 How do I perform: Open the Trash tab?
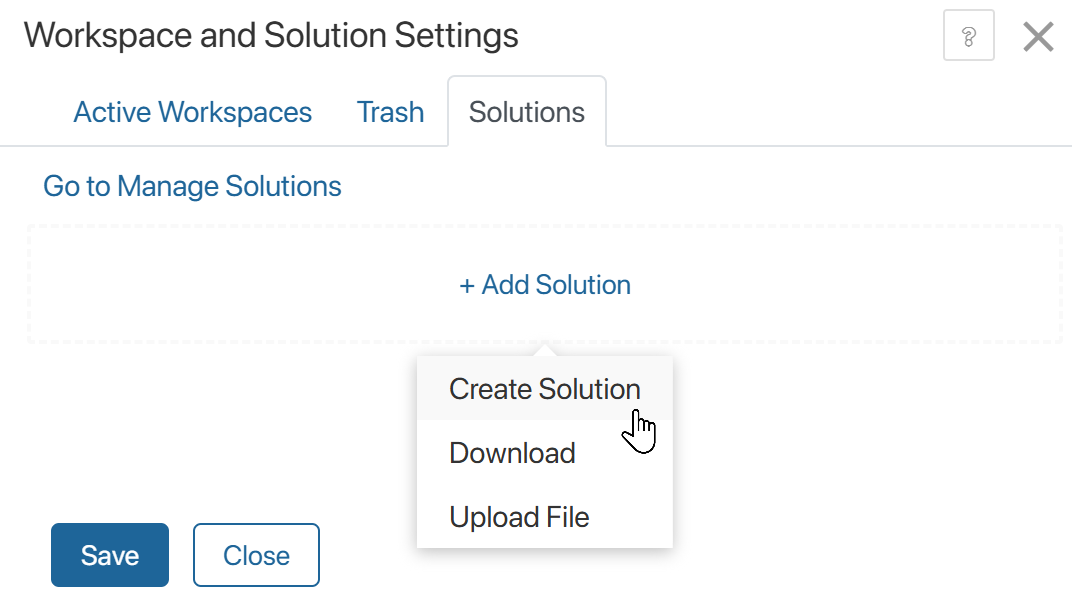(390, 112)
